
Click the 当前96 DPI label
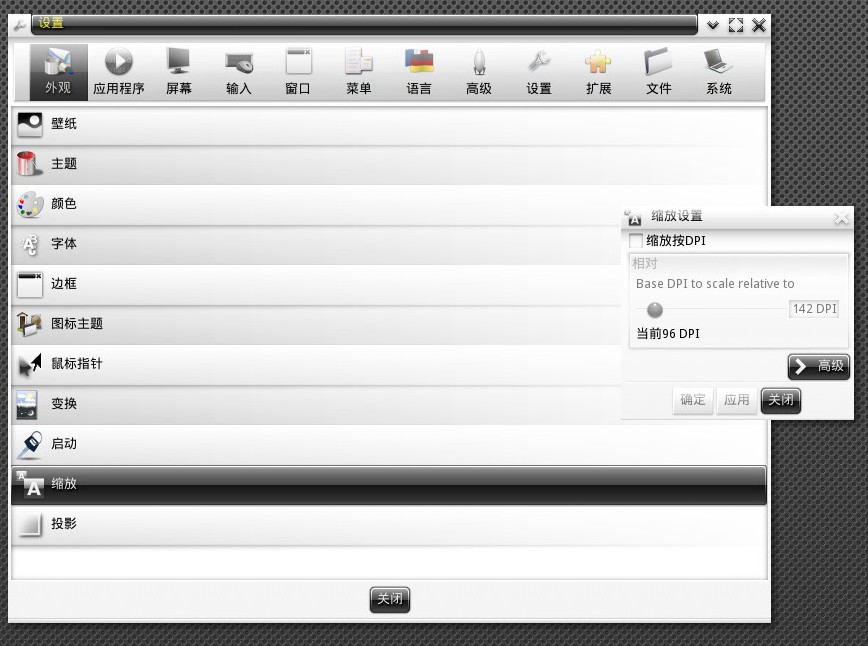tap(668, 334)
